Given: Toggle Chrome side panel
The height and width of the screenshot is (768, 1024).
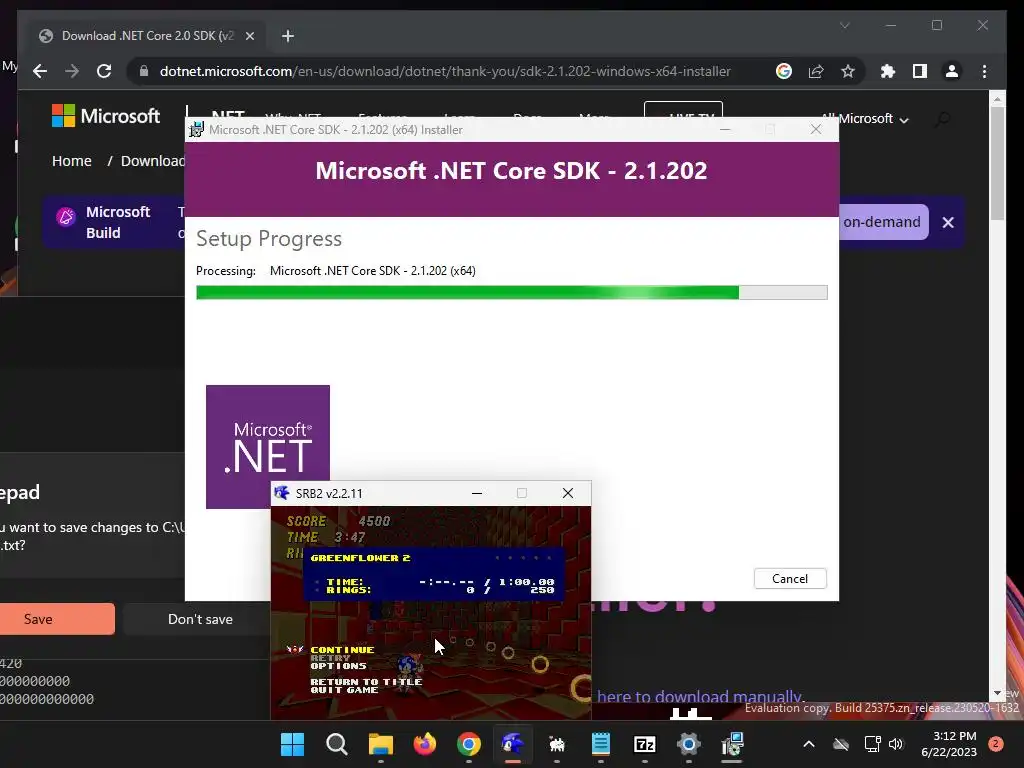Looking at the screenshot, I should click(920, 71).
